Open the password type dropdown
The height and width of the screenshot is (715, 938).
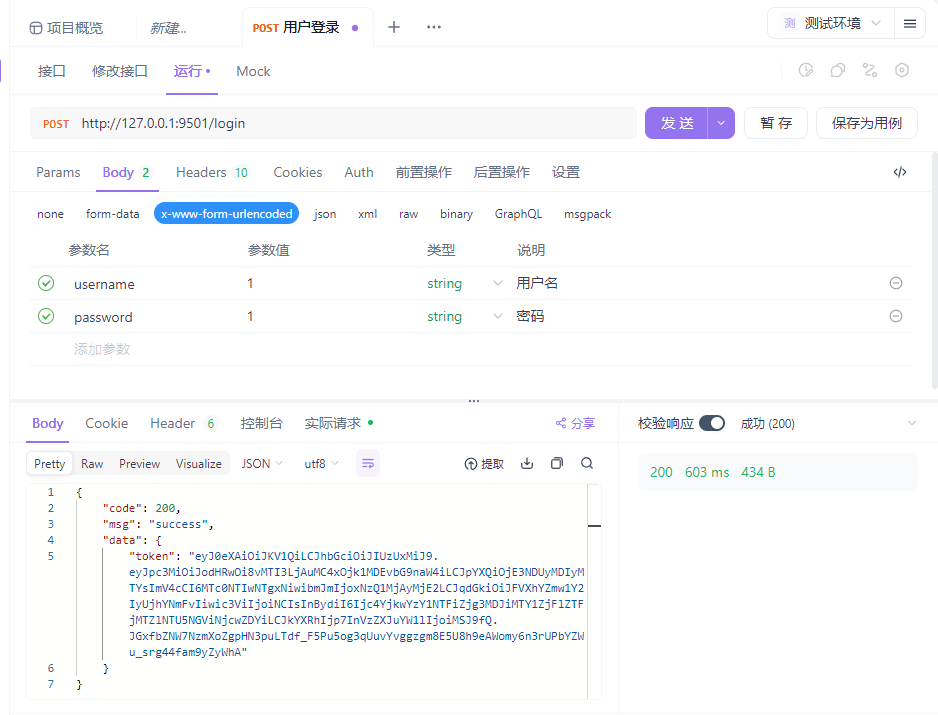coord(497,316)
